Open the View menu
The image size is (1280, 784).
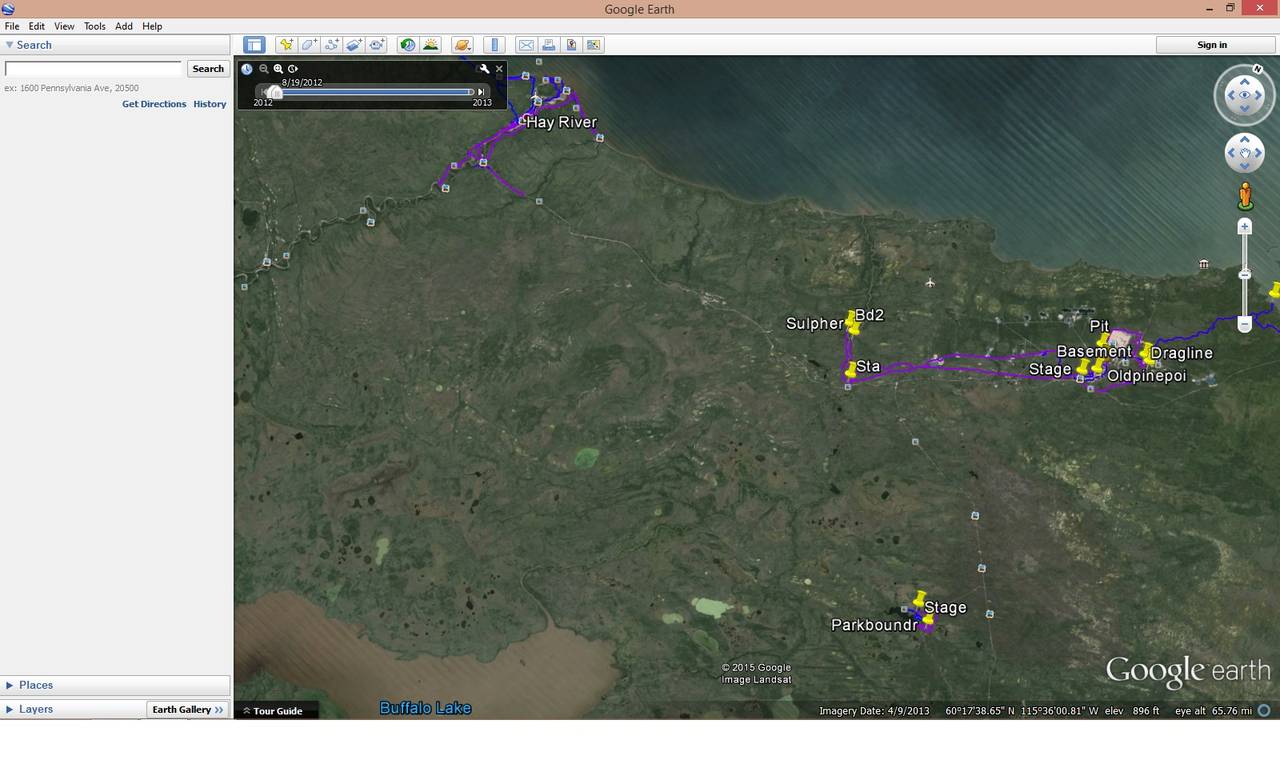click(x=64, y=26)
